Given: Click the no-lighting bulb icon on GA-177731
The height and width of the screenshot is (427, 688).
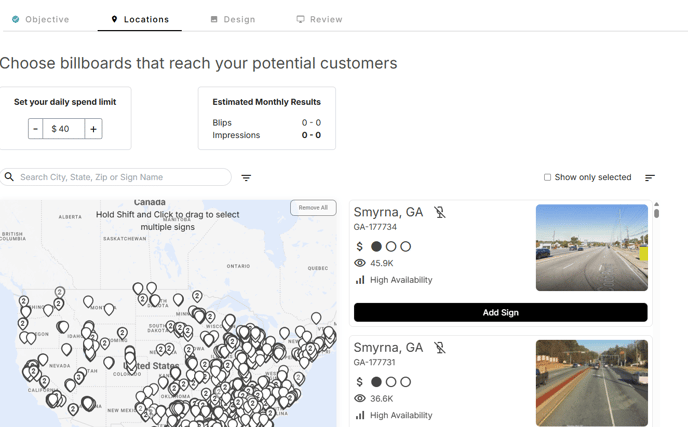Looking at the screenshot, I should tap(440, 348).
